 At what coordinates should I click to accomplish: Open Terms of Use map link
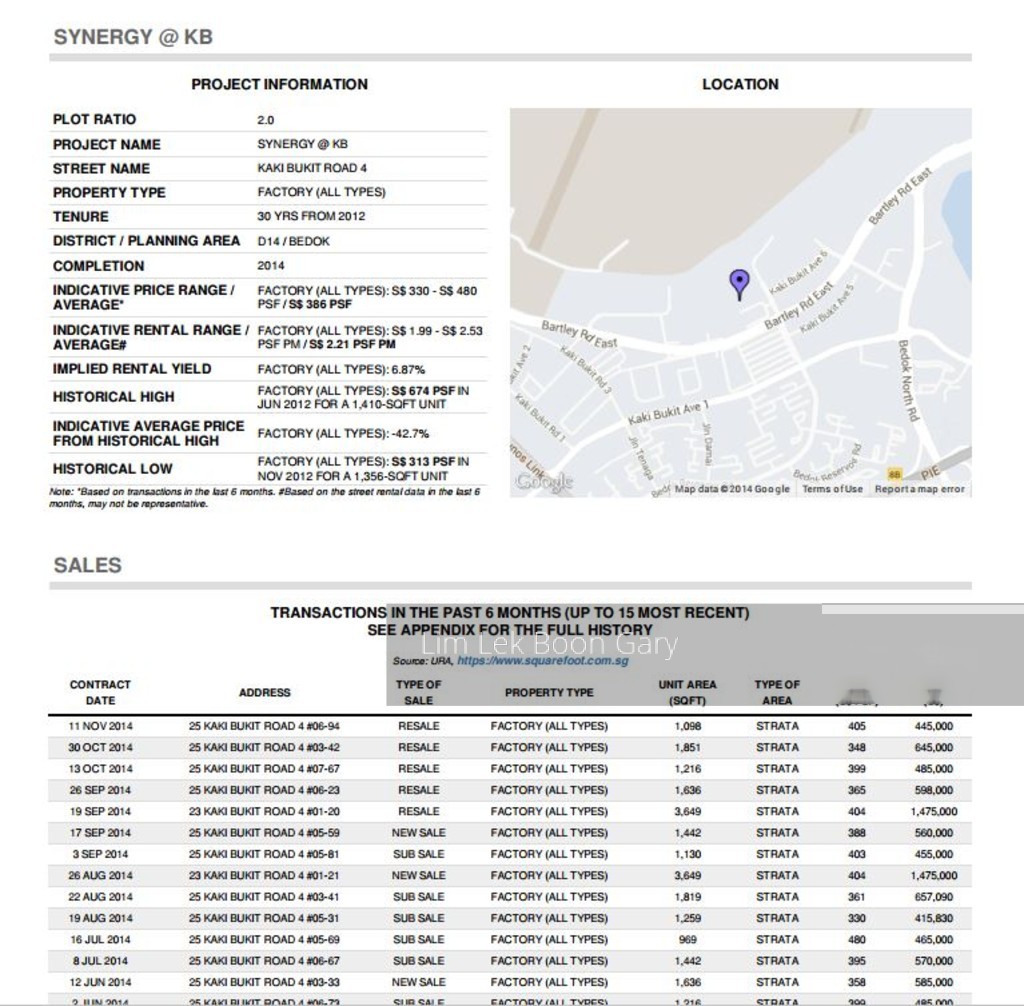pyautogui.click(x=832, y=489)
